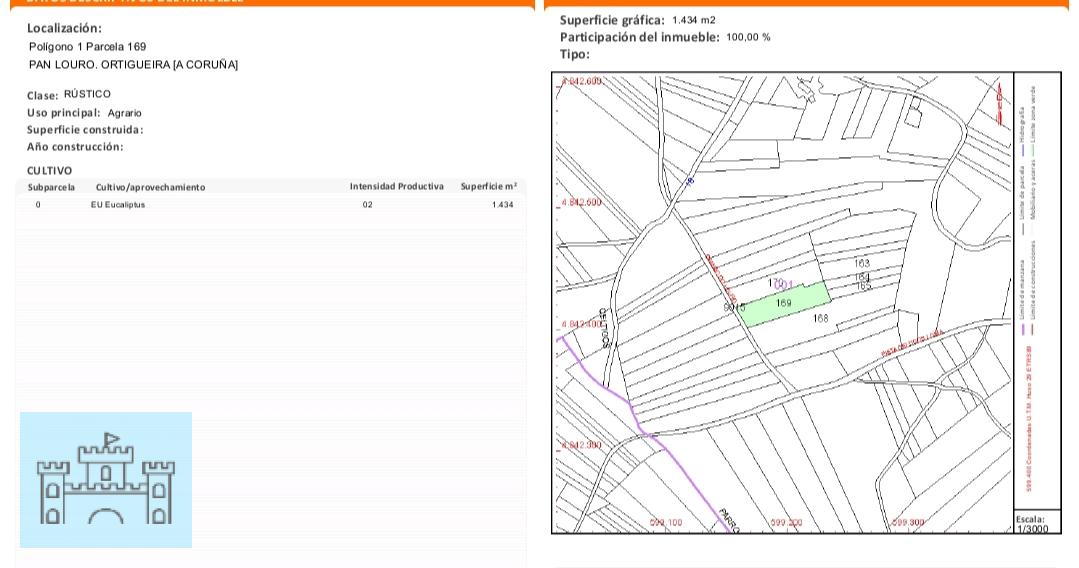The width and height of the screenshot is (1079, 568).
Task: Click parcel 163 label on the map
Action: pos(862,263)
